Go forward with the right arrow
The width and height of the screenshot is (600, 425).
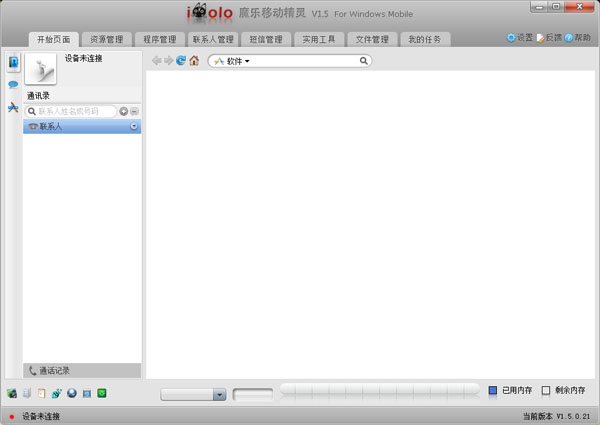pyautogui.click(x=168, y=60)
